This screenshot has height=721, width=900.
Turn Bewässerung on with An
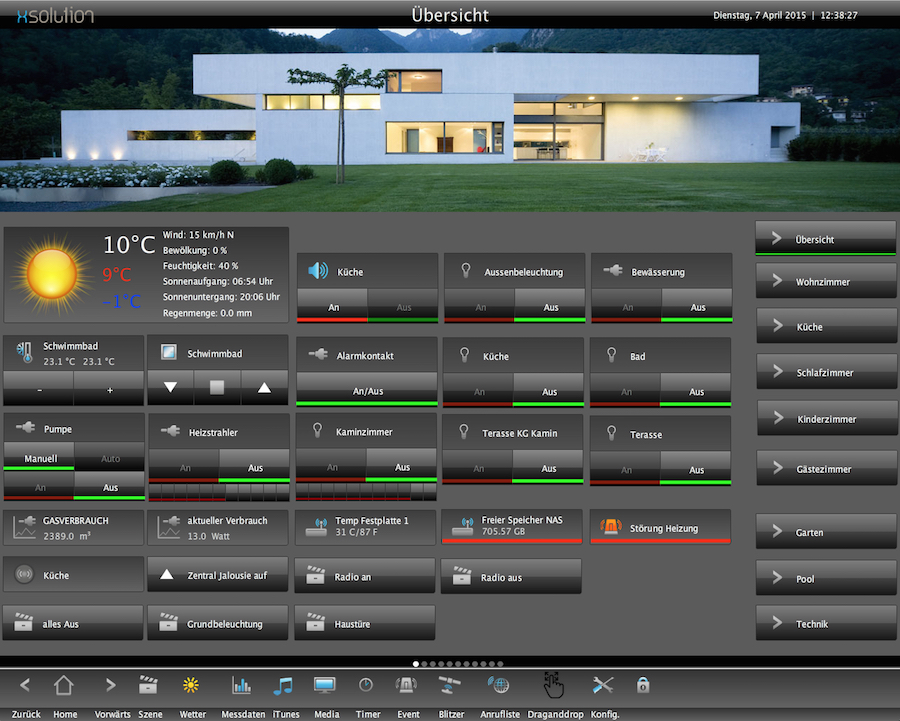pos(626,307)
